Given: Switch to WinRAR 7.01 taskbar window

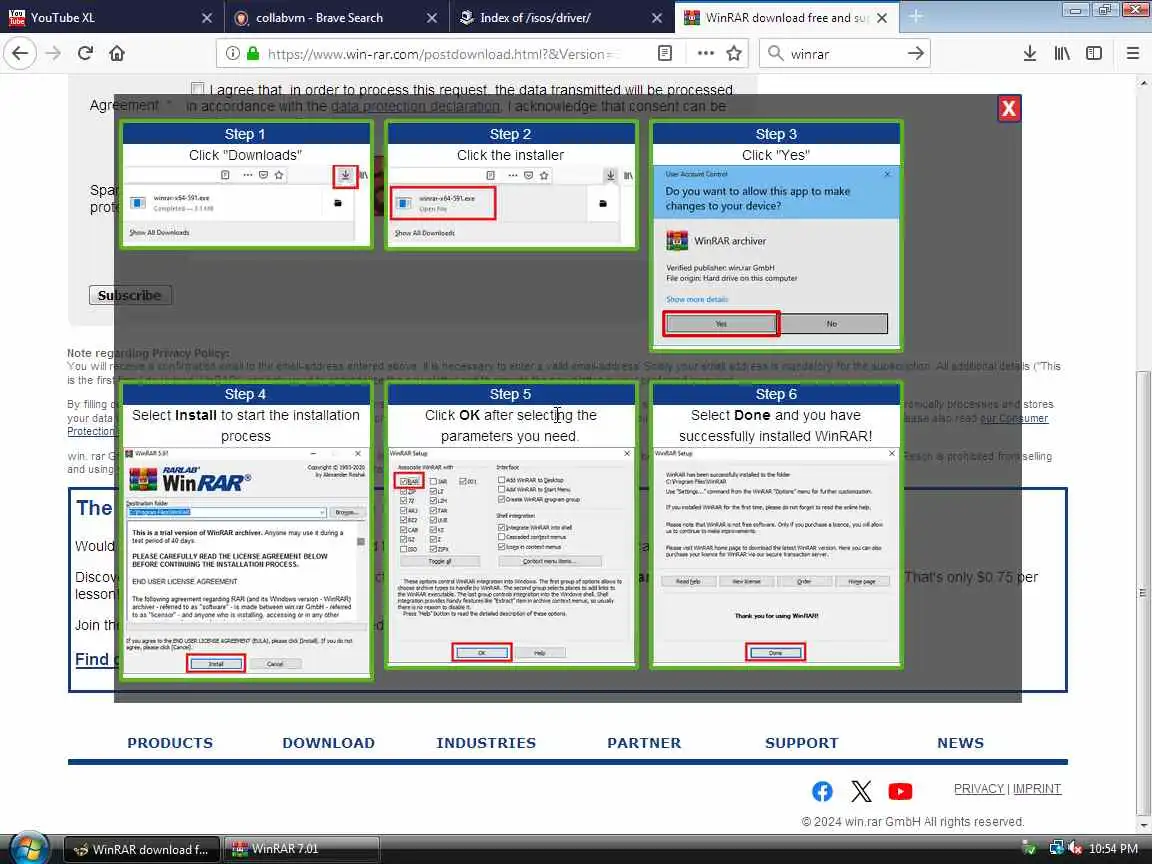Looking at the screenshot, I should pyautogui.click(x=301, y=849).
